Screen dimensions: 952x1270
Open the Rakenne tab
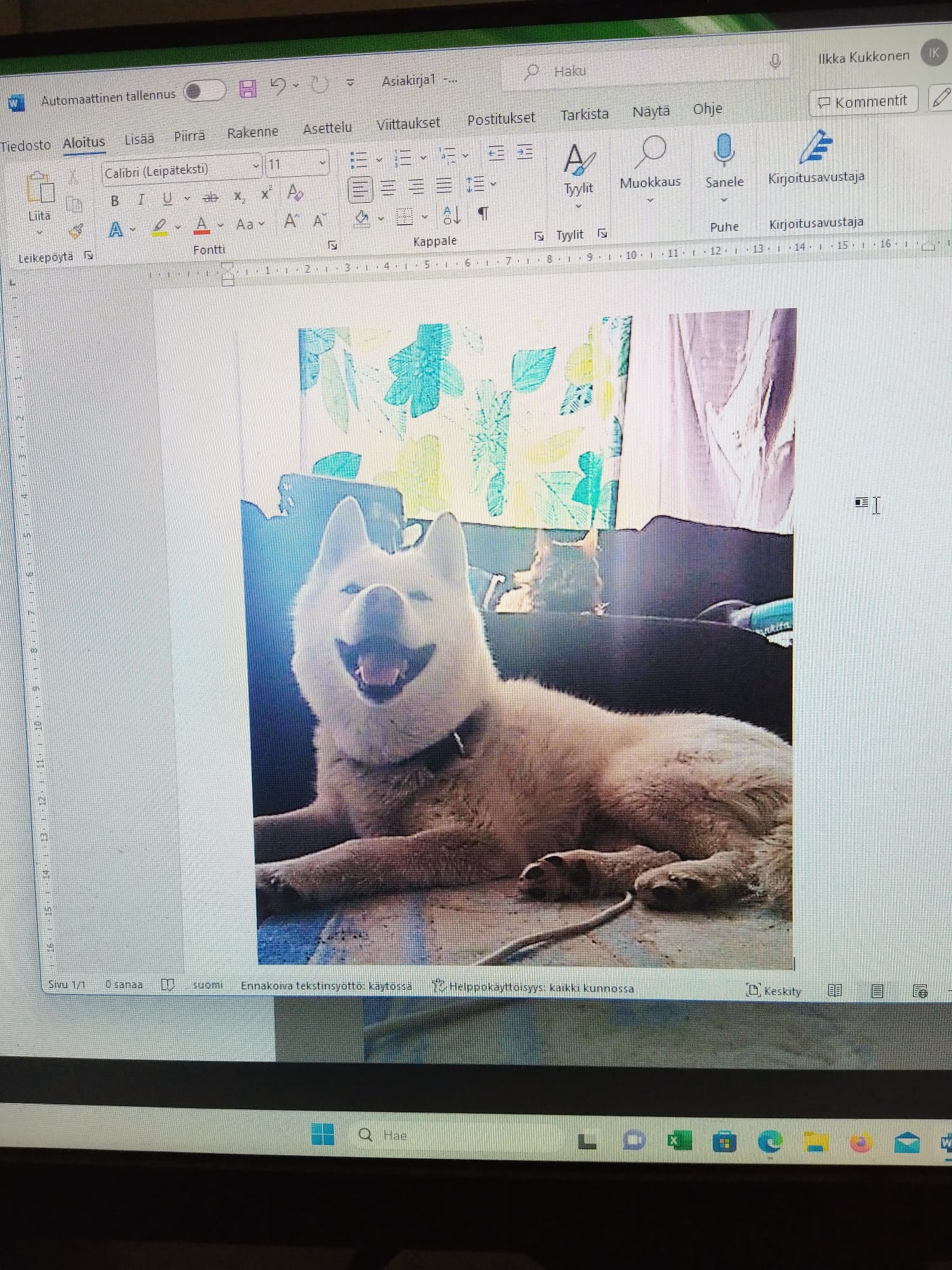(253, 132)
